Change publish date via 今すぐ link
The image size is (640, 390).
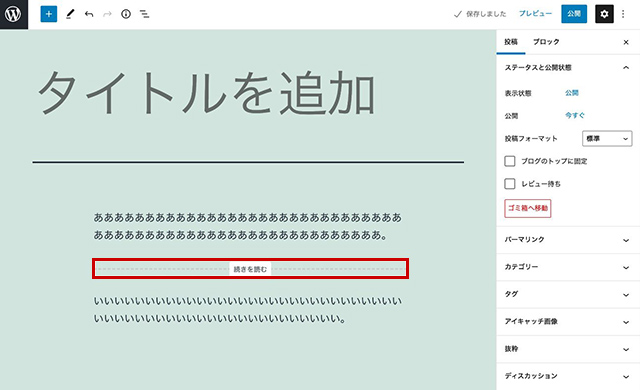tap(575, 115)
